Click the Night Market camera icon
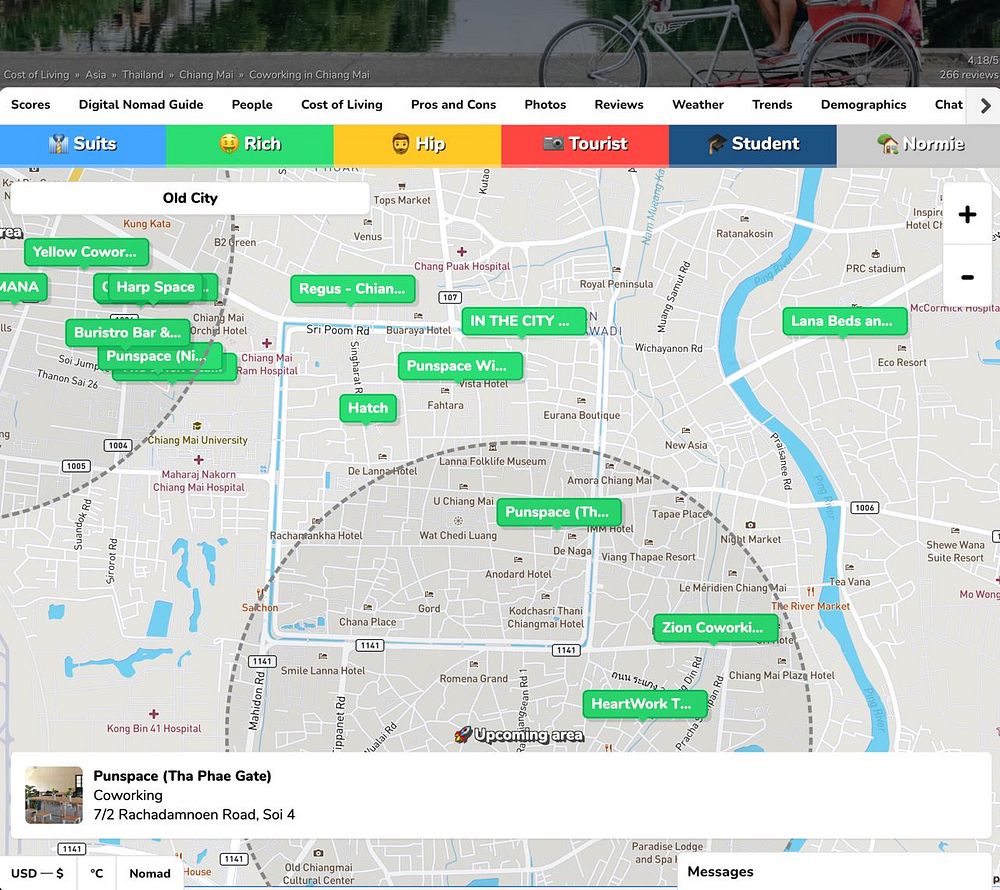1000x890 pixels. pos(750,525)
